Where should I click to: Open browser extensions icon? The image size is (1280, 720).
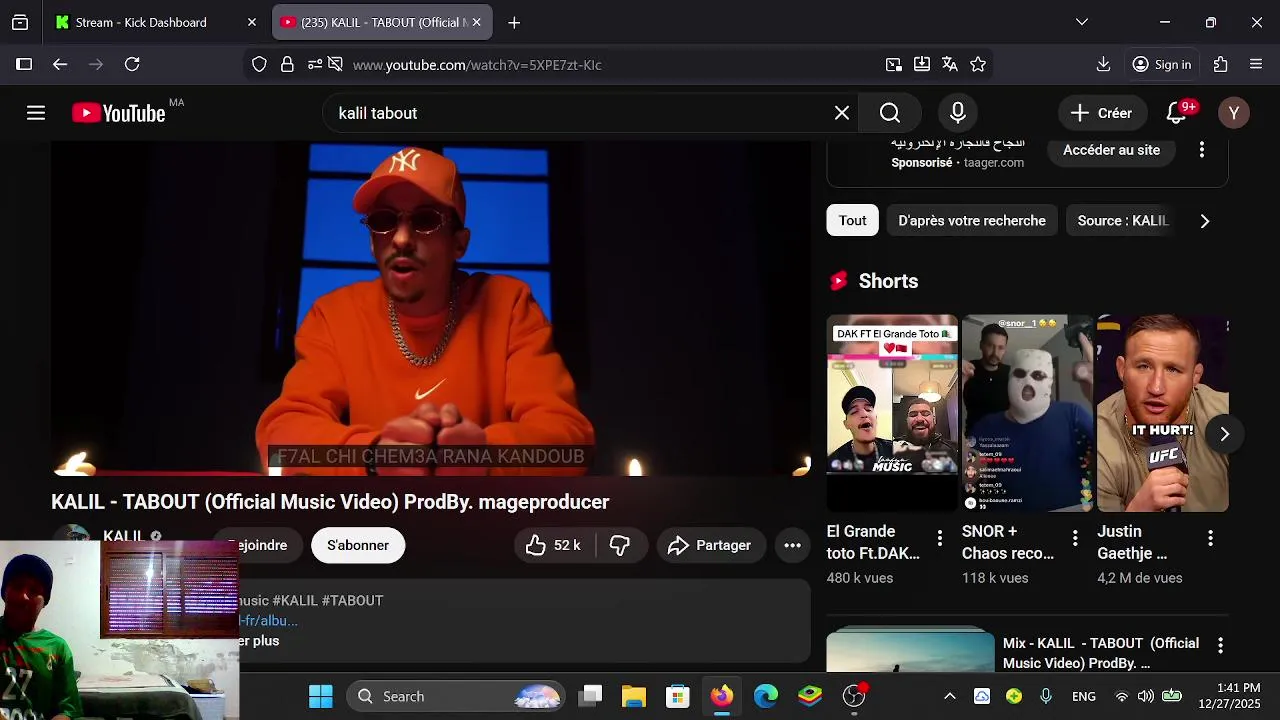(1220, 64)
